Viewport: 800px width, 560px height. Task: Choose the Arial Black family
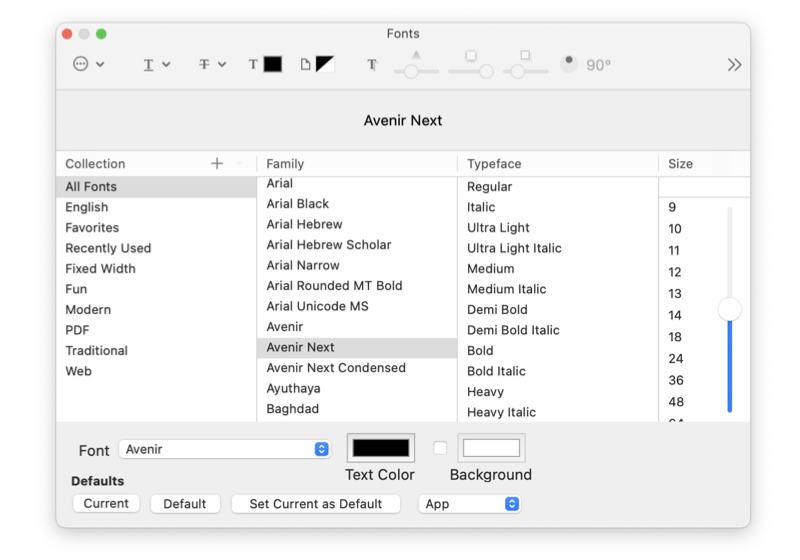(357, 203)
